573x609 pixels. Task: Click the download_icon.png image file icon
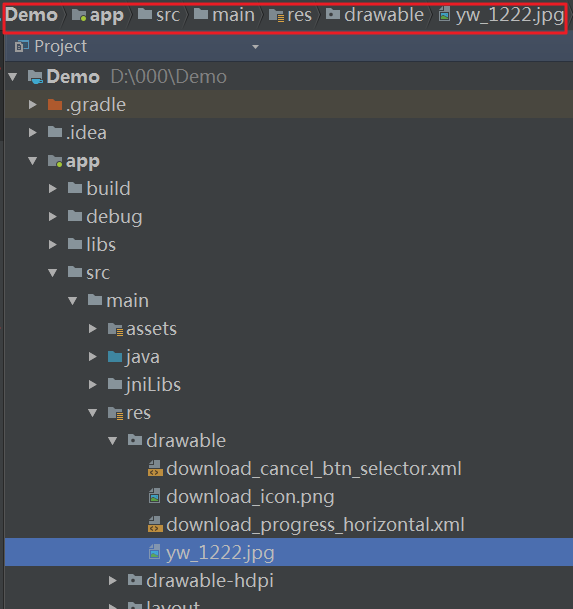pos(155,496)
